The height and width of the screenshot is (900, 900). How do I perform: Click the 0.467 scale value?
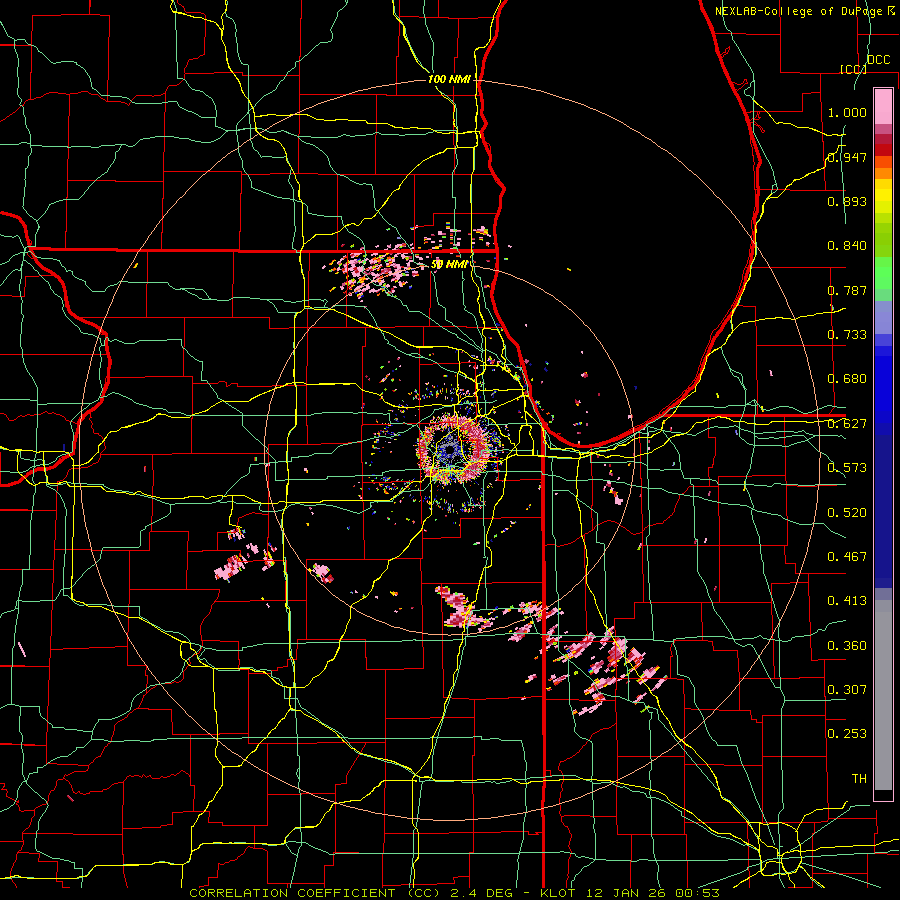[x=847, y=557]
